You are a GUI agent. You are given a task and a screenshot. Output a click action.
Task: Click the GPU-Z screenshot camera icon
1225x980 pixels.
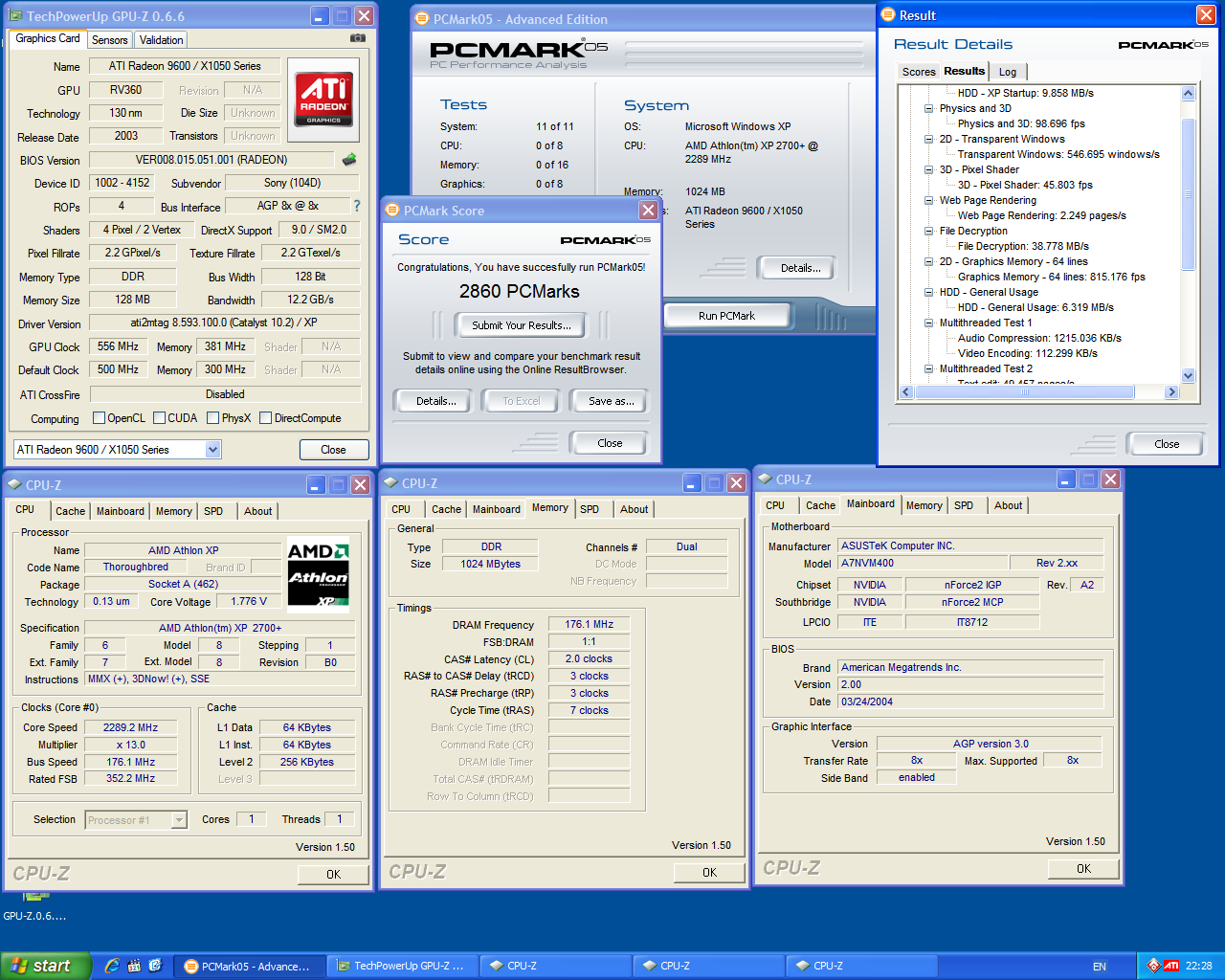point(357,38)
